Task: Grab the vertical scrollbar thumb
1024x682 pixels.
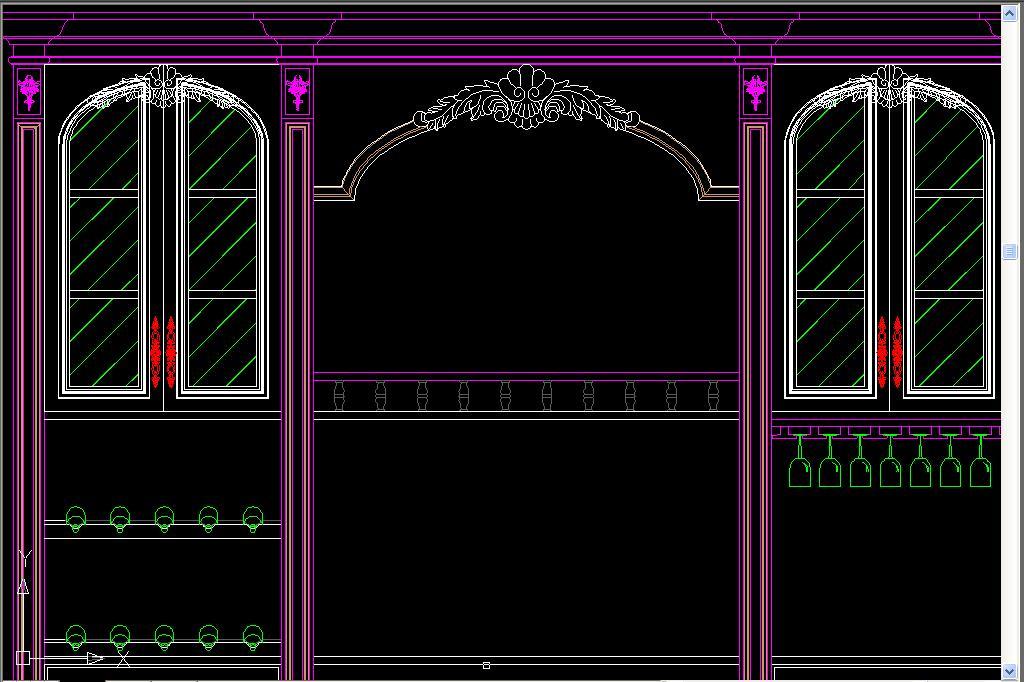Action: [1010, 252]
